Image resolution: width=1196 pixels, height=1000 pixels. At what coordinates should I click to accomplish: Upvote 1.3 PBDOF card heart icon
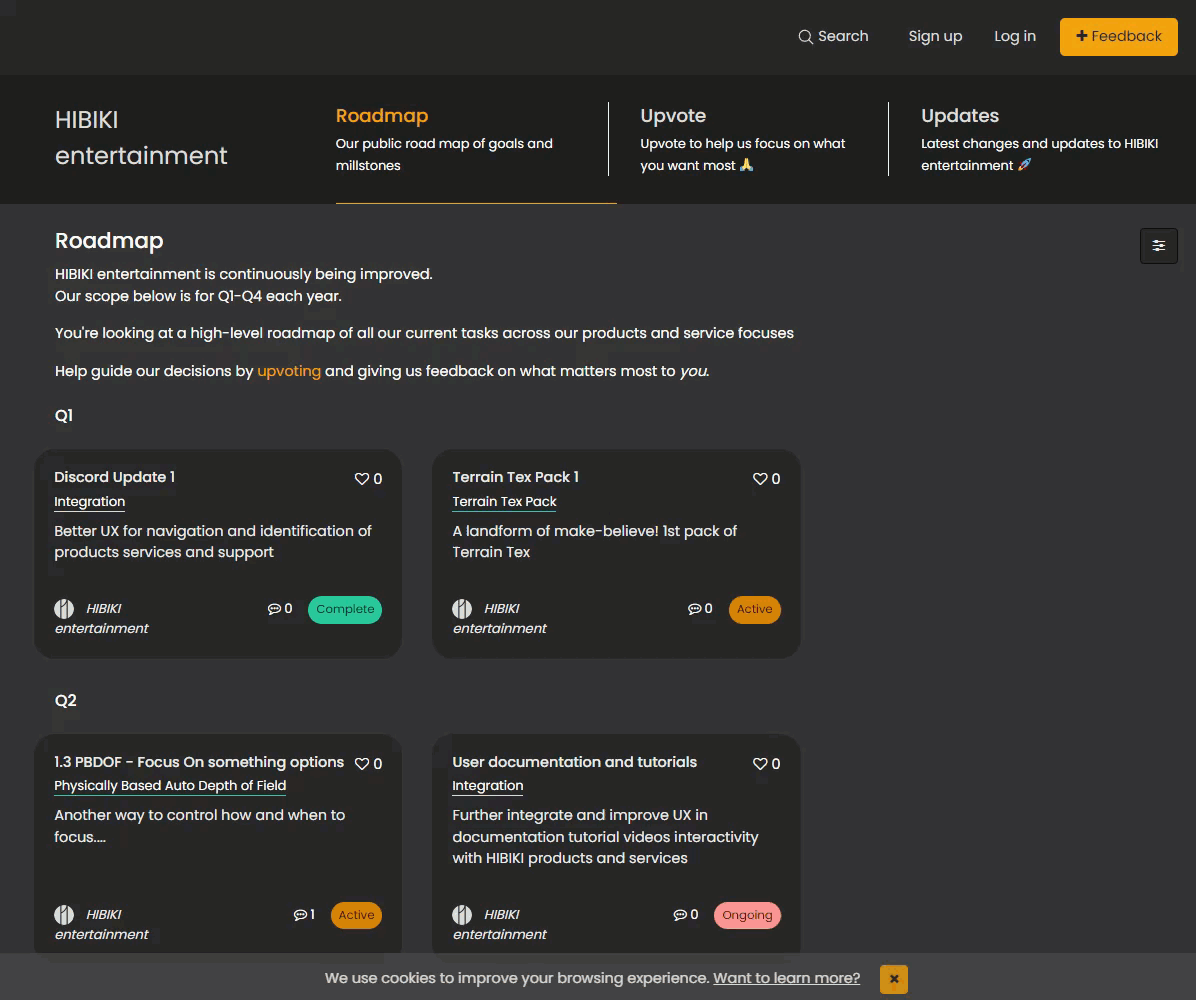pos(362,764)
